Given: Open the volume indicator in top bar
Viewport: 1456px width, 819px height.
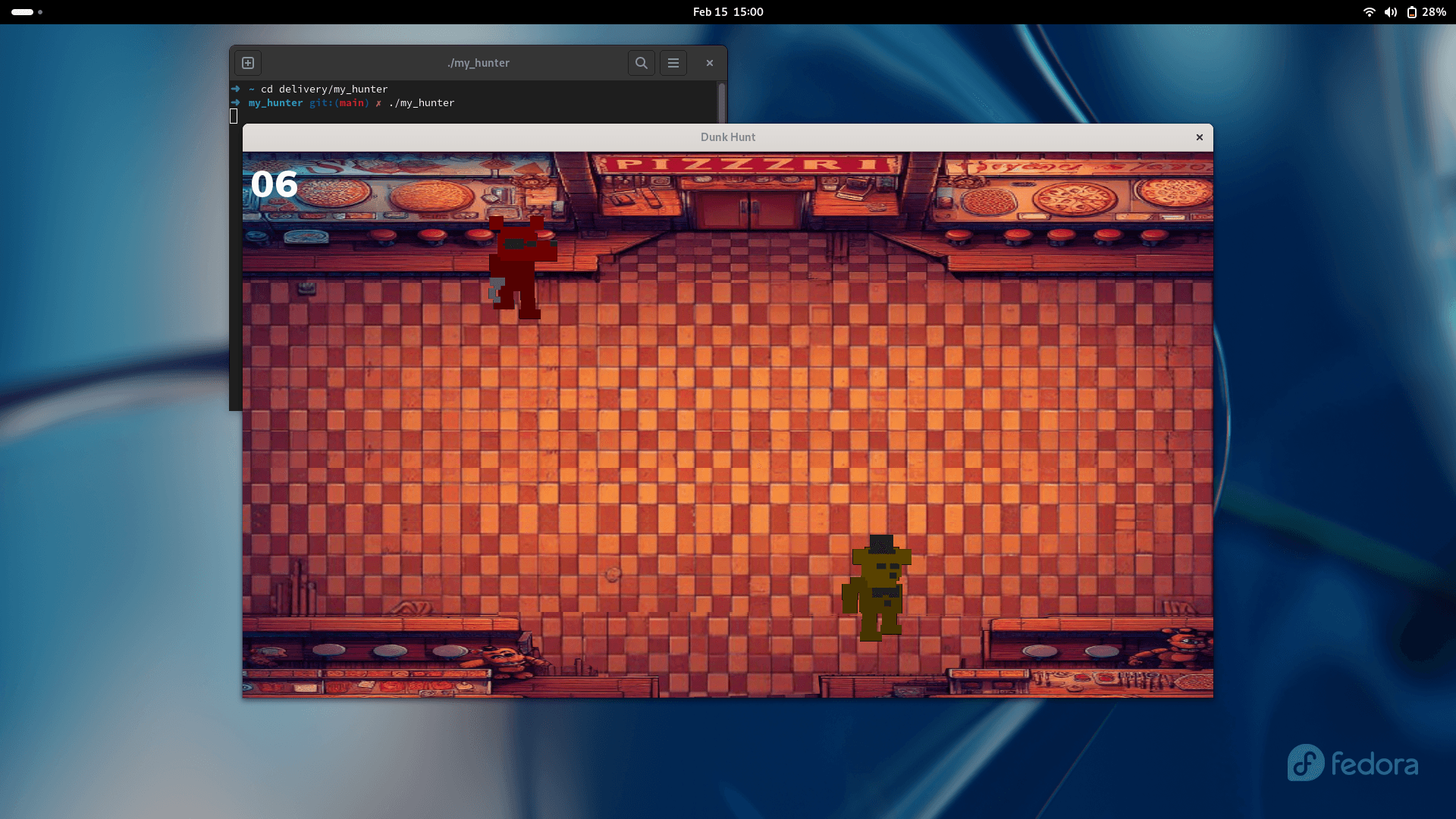Looking at the screenshot, I should coord(1391,12).
